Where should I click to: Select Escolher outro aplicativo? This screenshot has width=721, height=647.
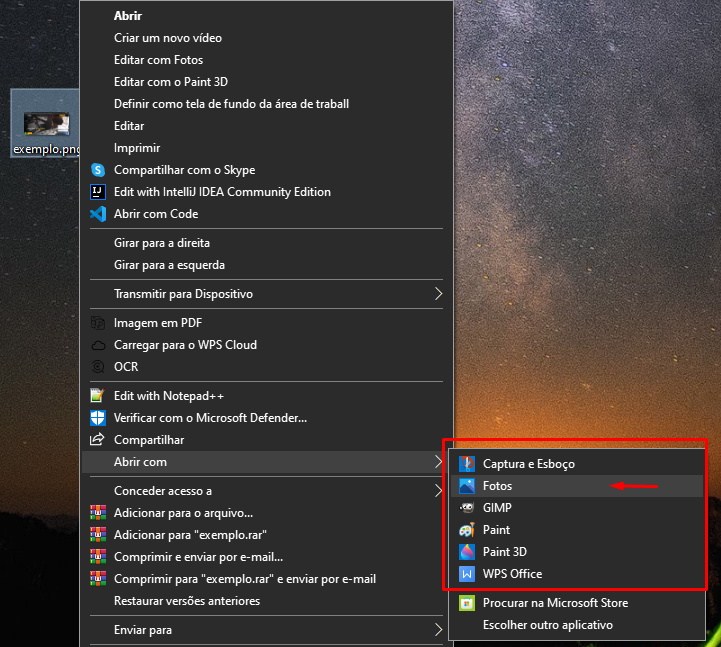click(577, 625)
